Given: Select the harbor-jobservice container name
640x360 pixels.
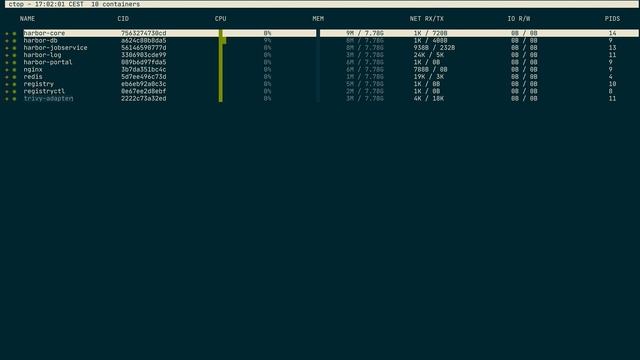Looking at the screenshot, I should pos(56,48).
